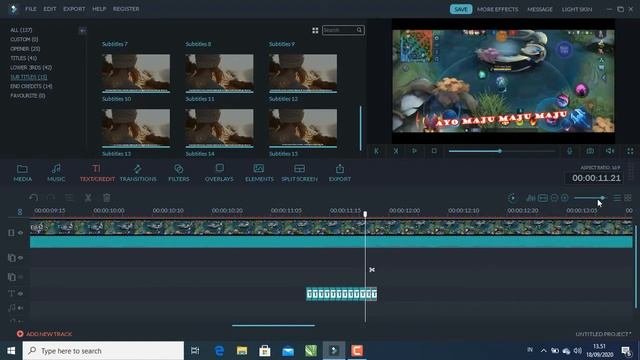Open the FILE menu
This screenshot has width=640, height=360.
click(31, 9)
